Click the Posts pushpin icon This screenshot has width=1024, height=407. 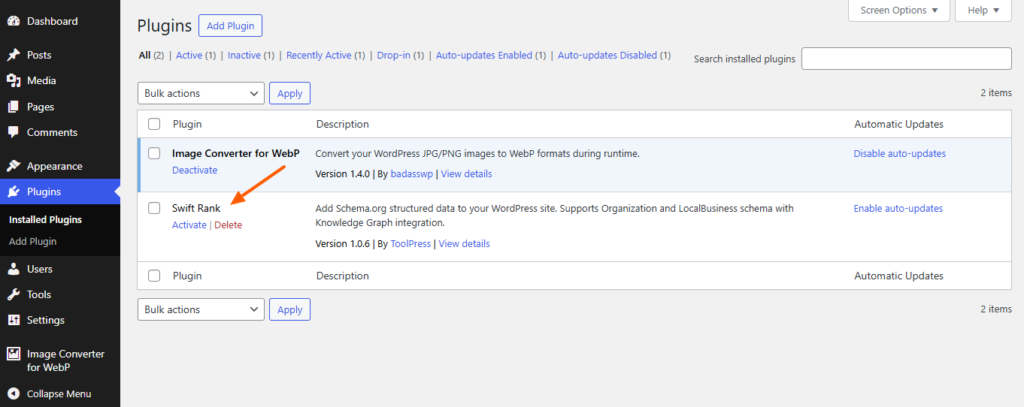pyautogui.click(x=13, y=55)
